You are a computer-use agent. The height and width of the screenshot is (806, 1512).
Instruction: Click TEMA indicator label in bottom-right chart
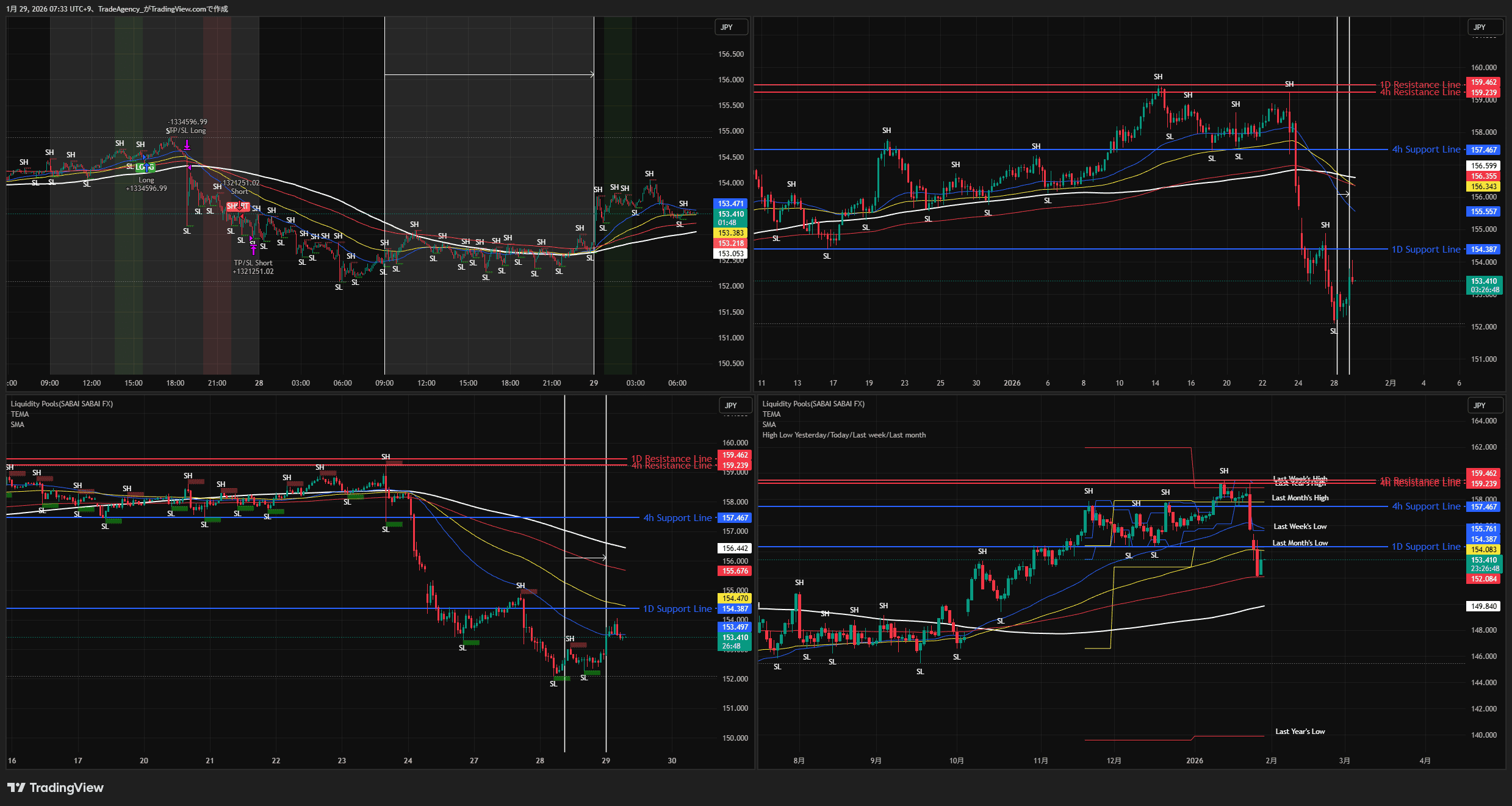click(771, 414)
